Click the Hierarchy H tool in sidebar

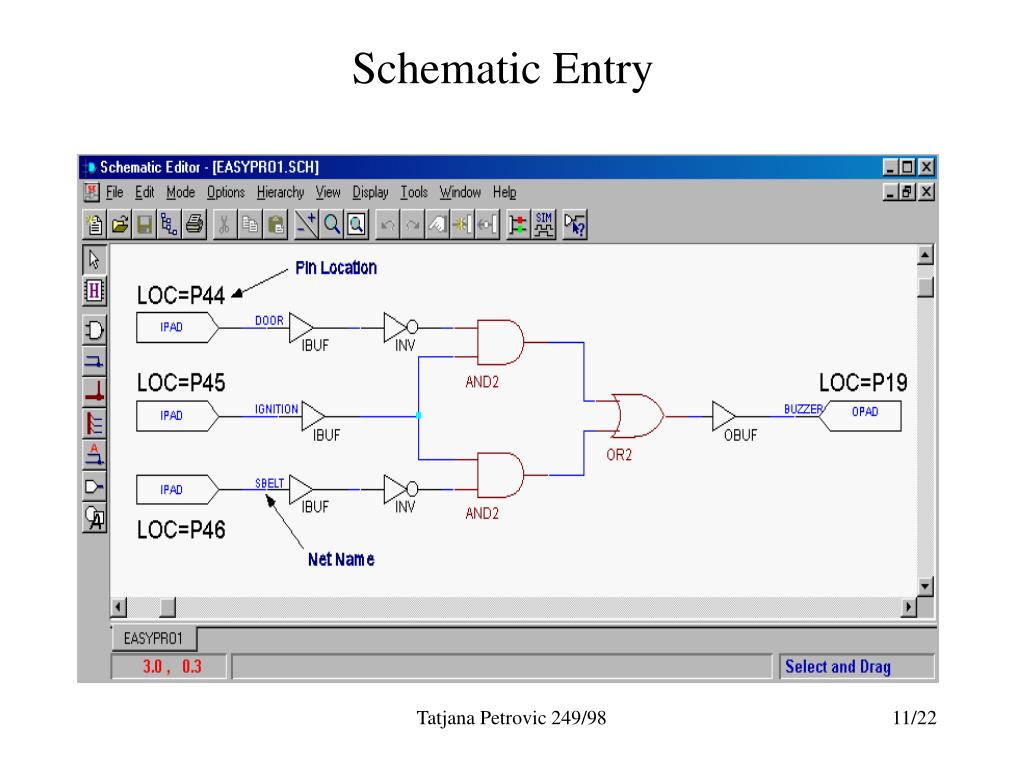pos(94,291)
